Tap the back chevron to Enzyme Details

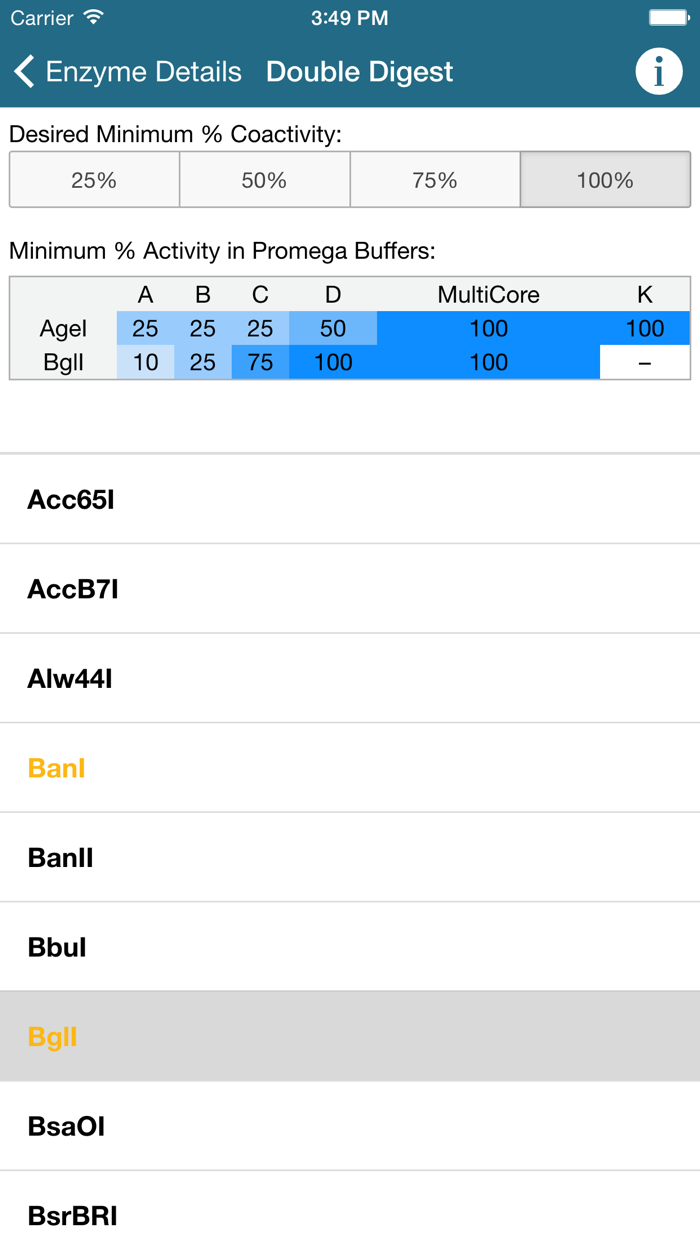[22, 71]
